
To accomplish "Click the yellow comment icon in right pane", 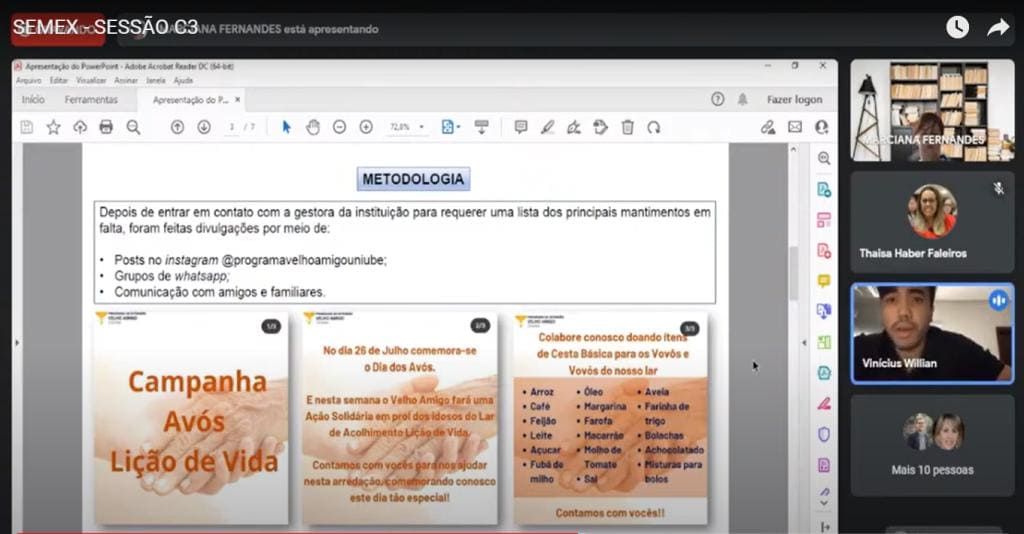I will [x=824, y=281].
